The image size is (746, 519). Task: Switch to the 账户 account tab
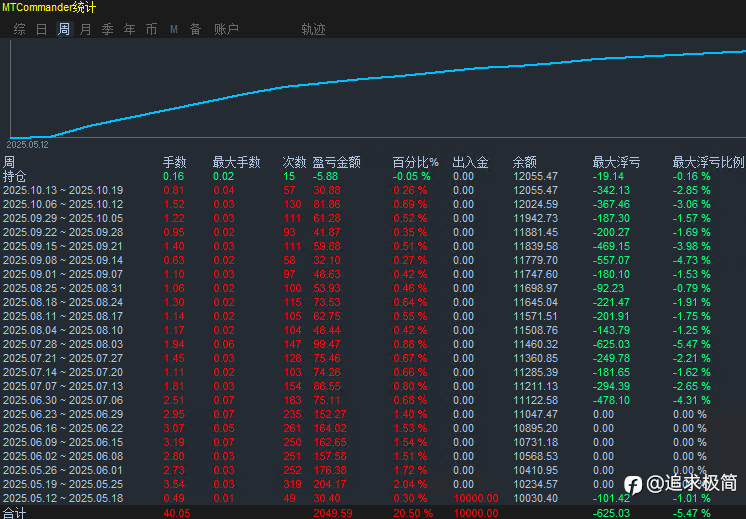point(226,30)
